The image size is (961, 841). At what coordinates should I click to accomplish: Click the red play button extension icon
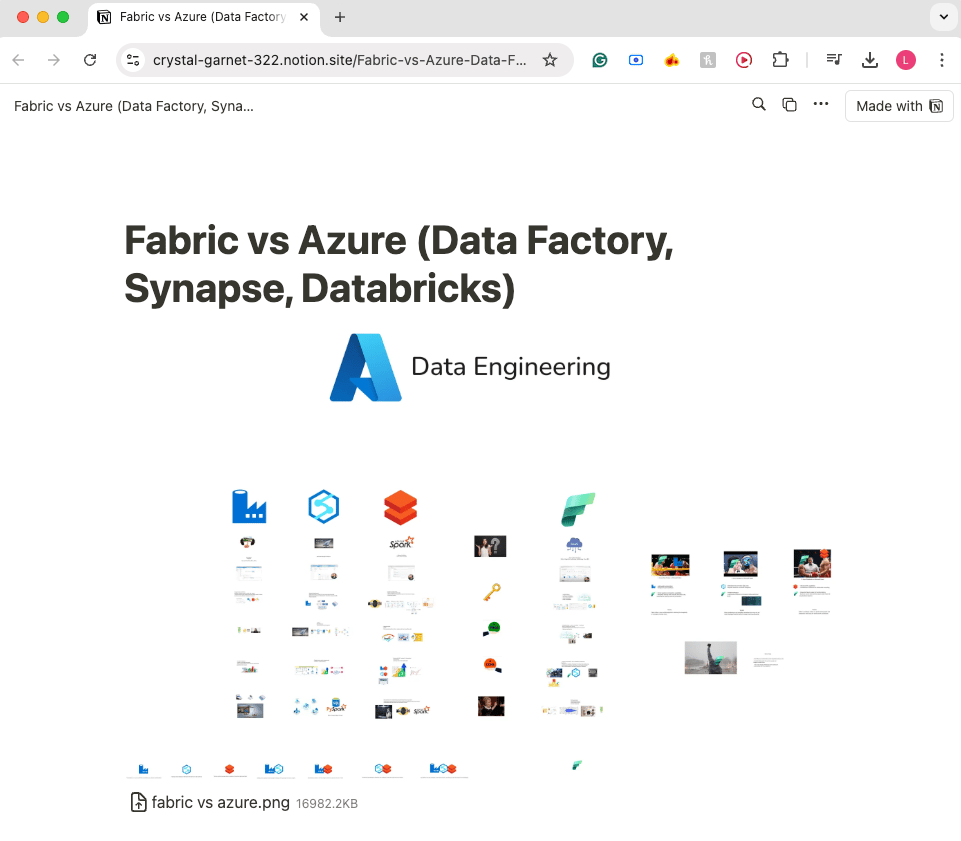point(744,60)
